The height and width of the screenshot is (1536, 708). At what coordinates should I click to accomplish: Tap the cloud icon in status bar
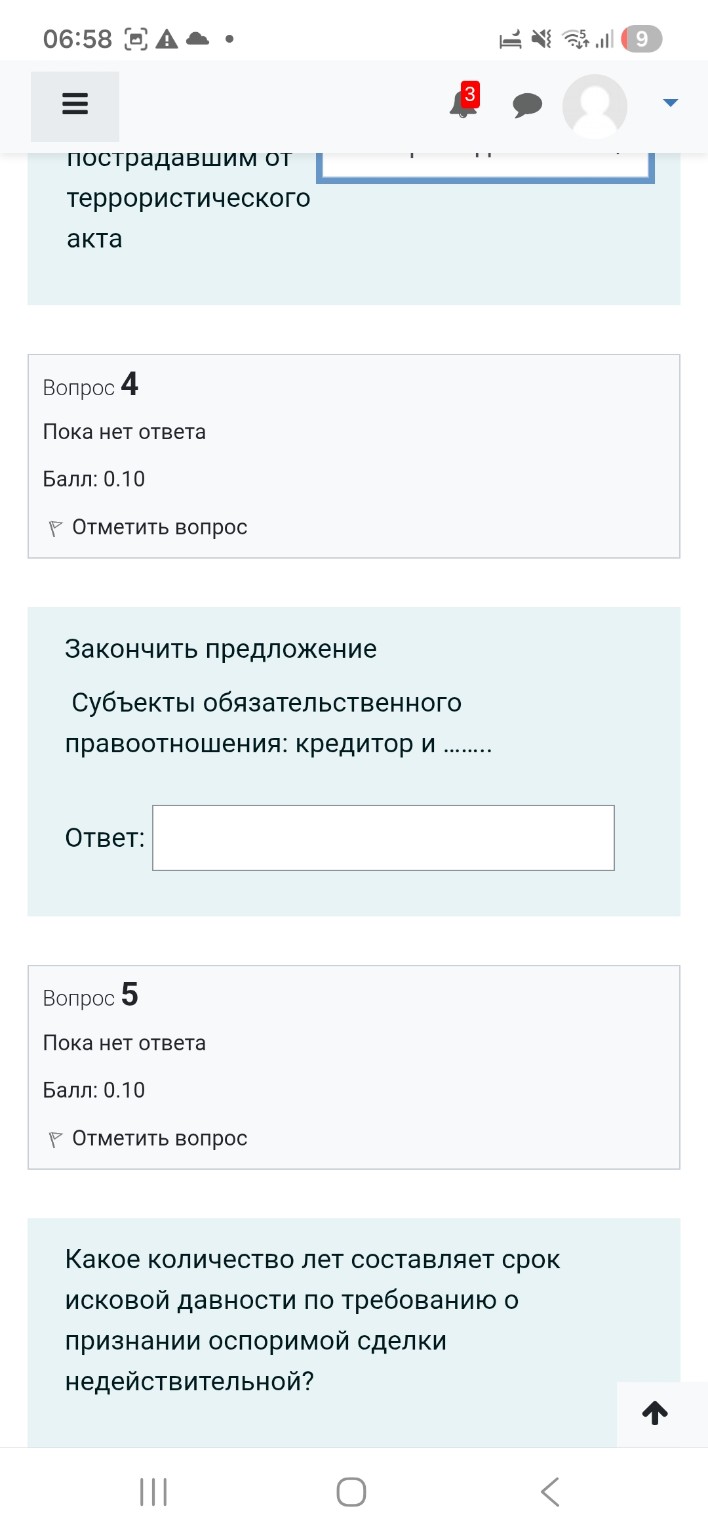click(x=198, y=38)
